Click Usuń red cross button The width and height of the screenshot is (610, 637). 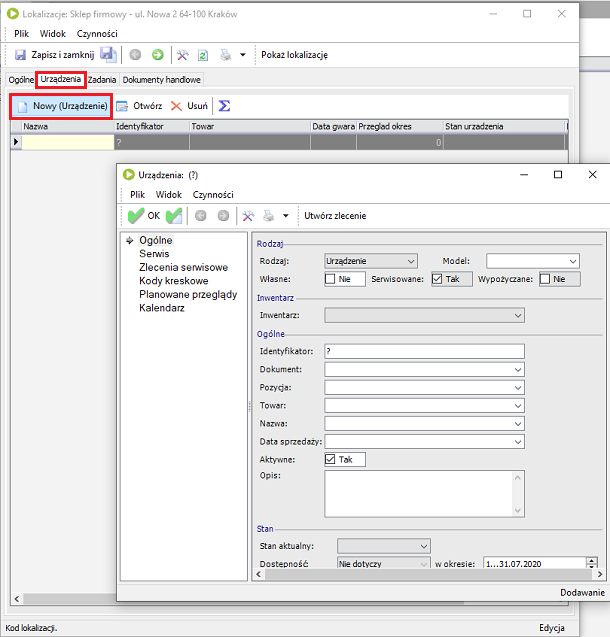(x=189, y=106)
